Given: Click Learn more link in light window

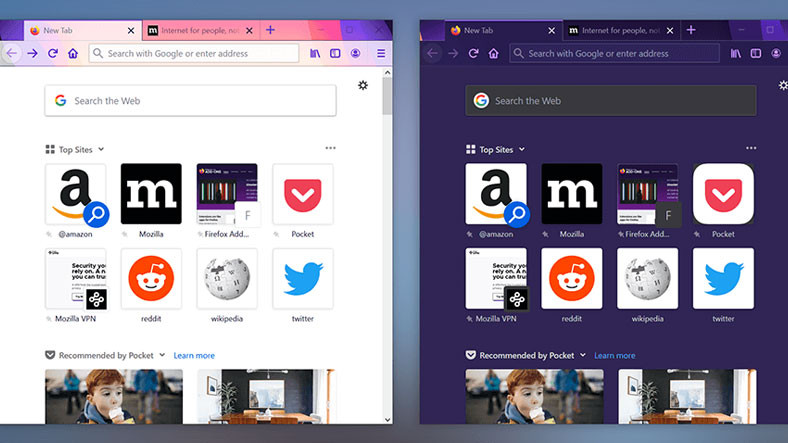Looking at the screenshot, I should pyautogui.click(x=194, y=356).
